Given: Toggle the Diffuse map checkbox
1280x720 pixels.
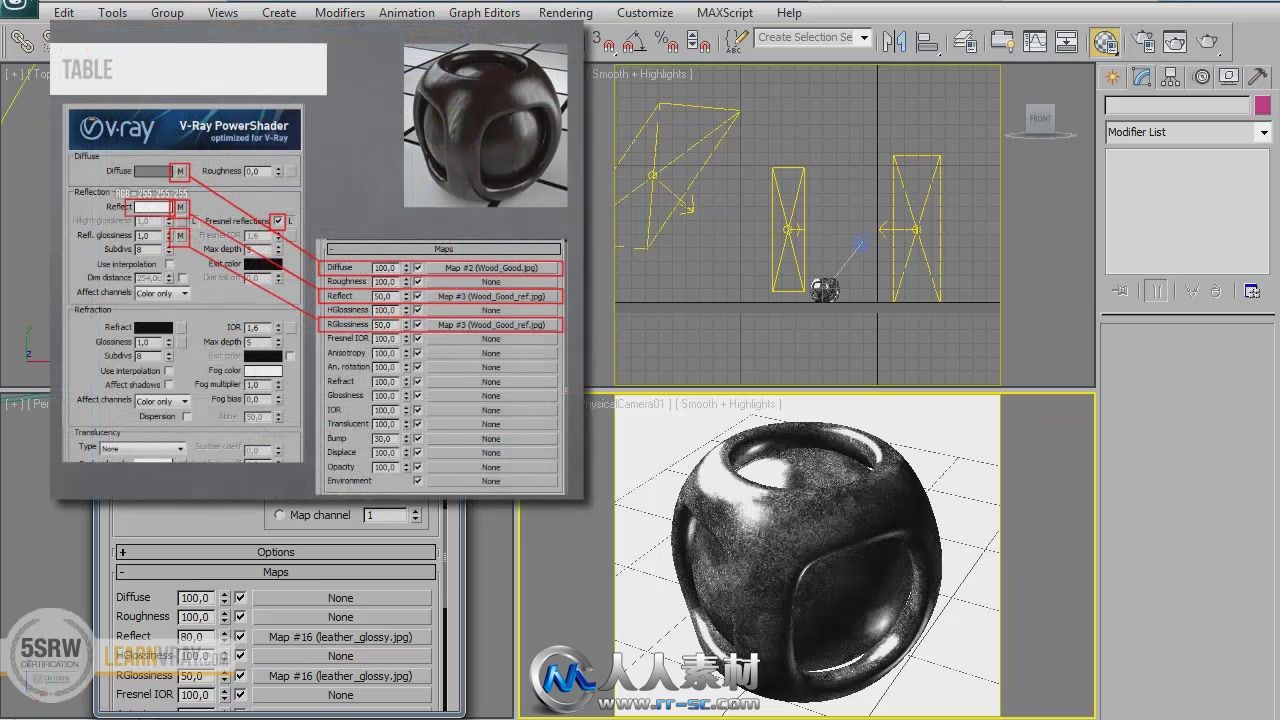Looking at the screenshot, I should tap(240, 598).
